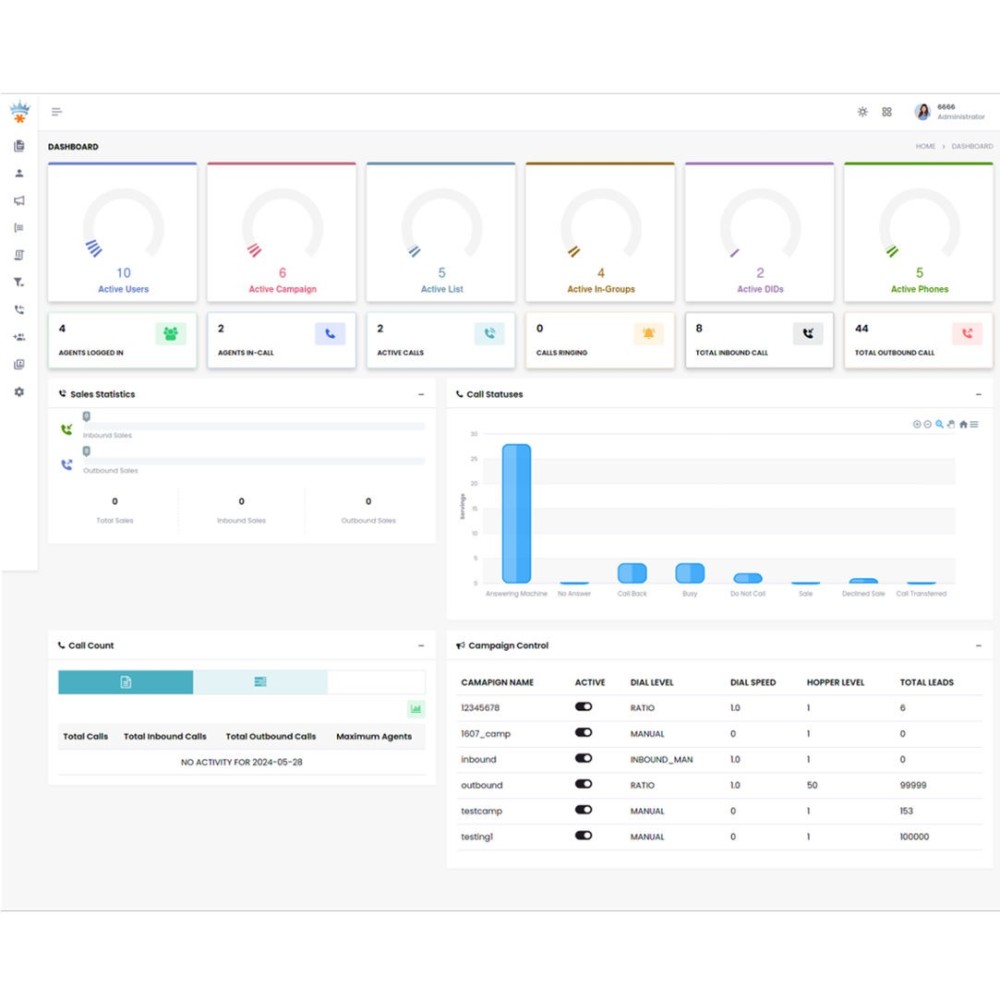The width and height of the screenshot is (1000, 1000).
Task: Click the hamburger menu icon in header
Action: point(57,112)
